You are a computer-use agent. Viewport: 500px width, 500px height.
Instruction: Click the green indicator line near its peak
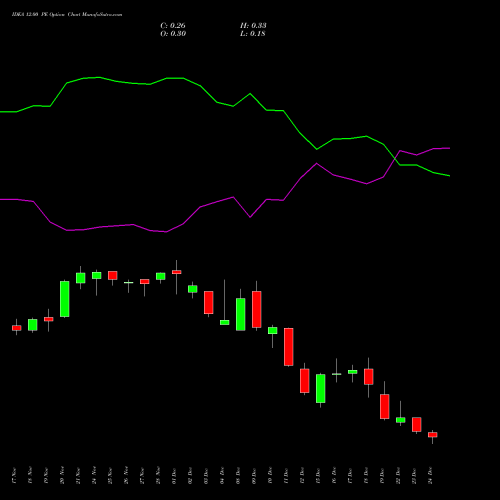point(99,78)
